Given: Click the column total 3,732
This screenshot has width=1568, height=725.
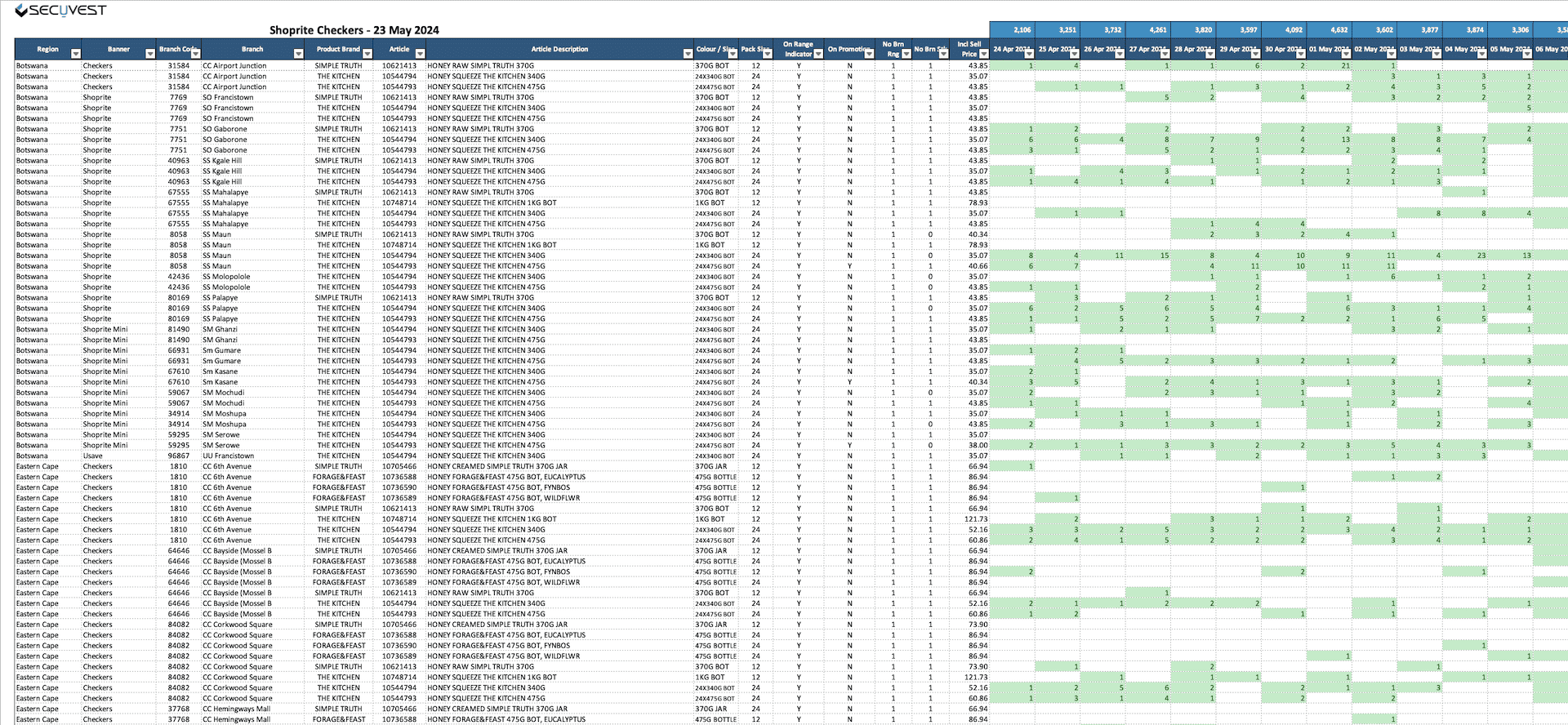Looking at the screenshot, I should tap(1113, 30).
